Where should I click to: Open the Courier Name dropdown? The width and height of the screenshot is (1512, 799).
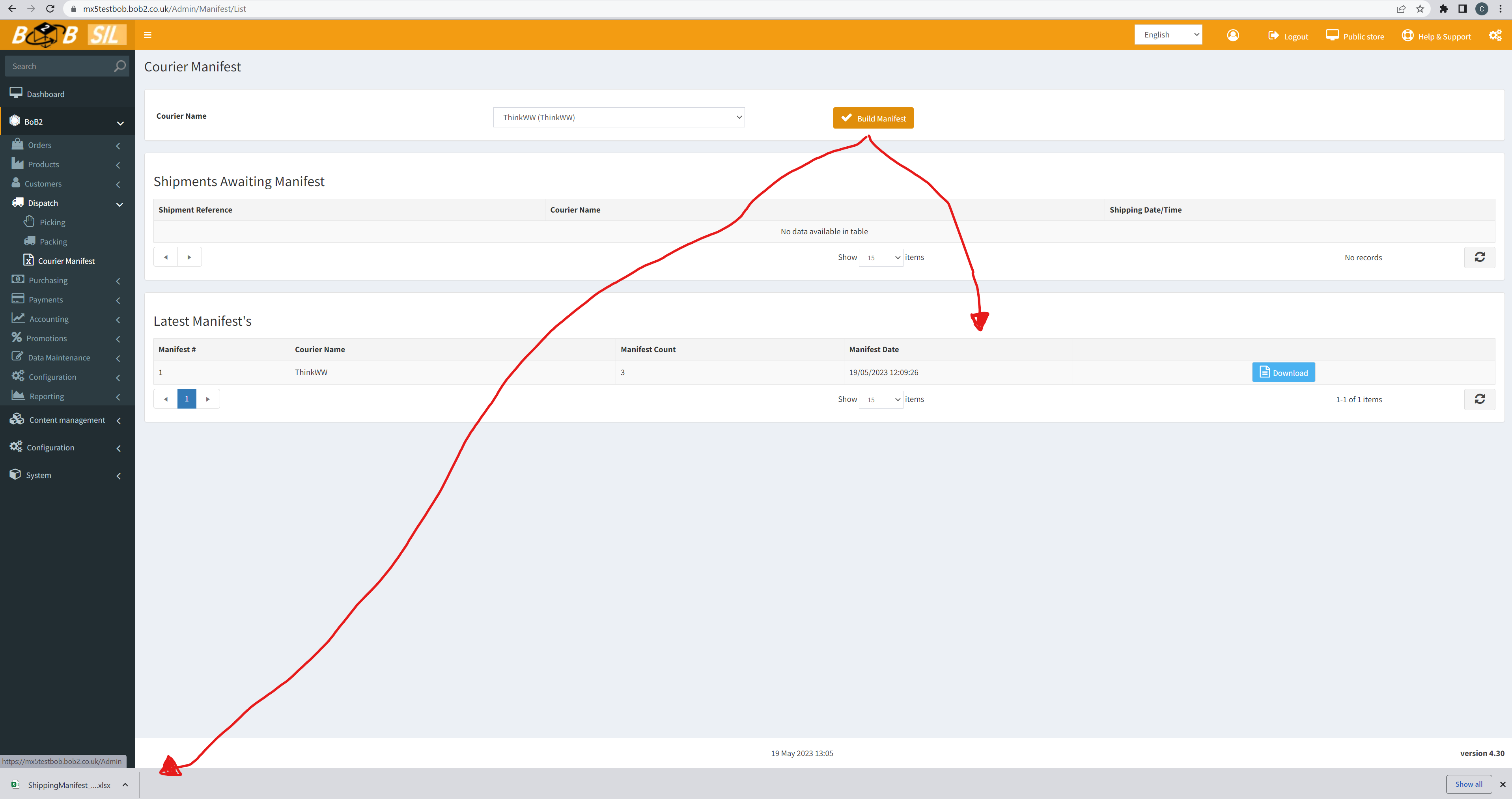[619, 117]
